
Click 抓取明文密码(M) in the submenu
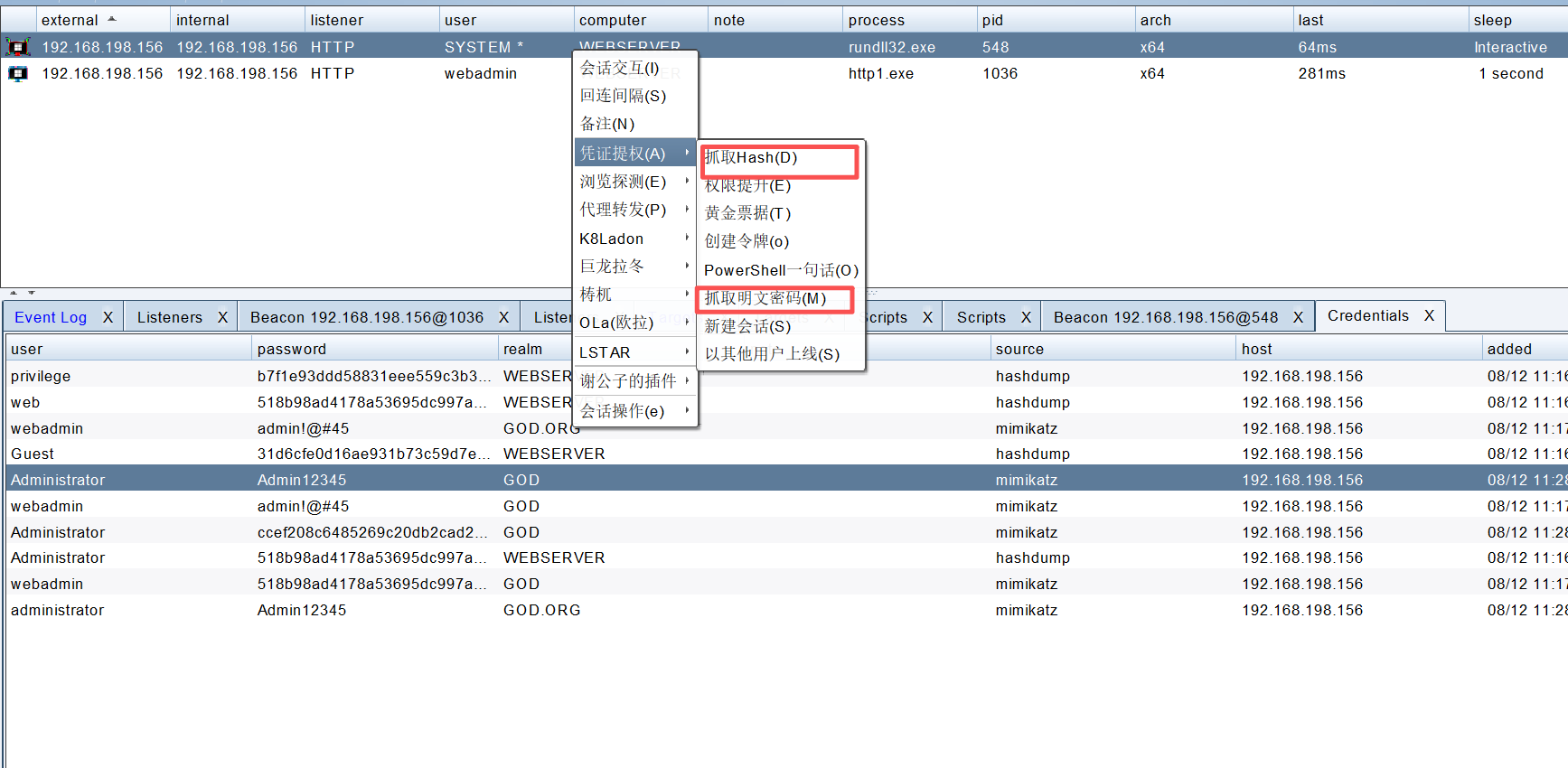click(x=782, y=298)
